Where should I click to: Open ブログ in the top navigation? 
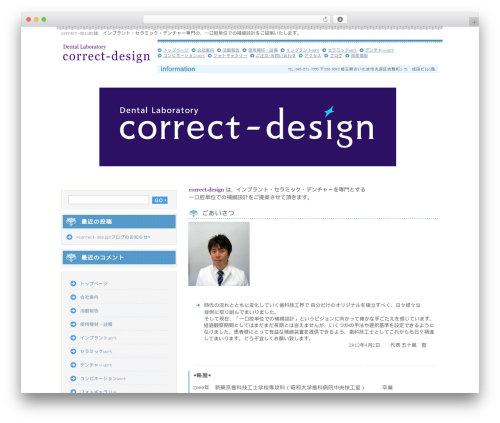point(336,56)
